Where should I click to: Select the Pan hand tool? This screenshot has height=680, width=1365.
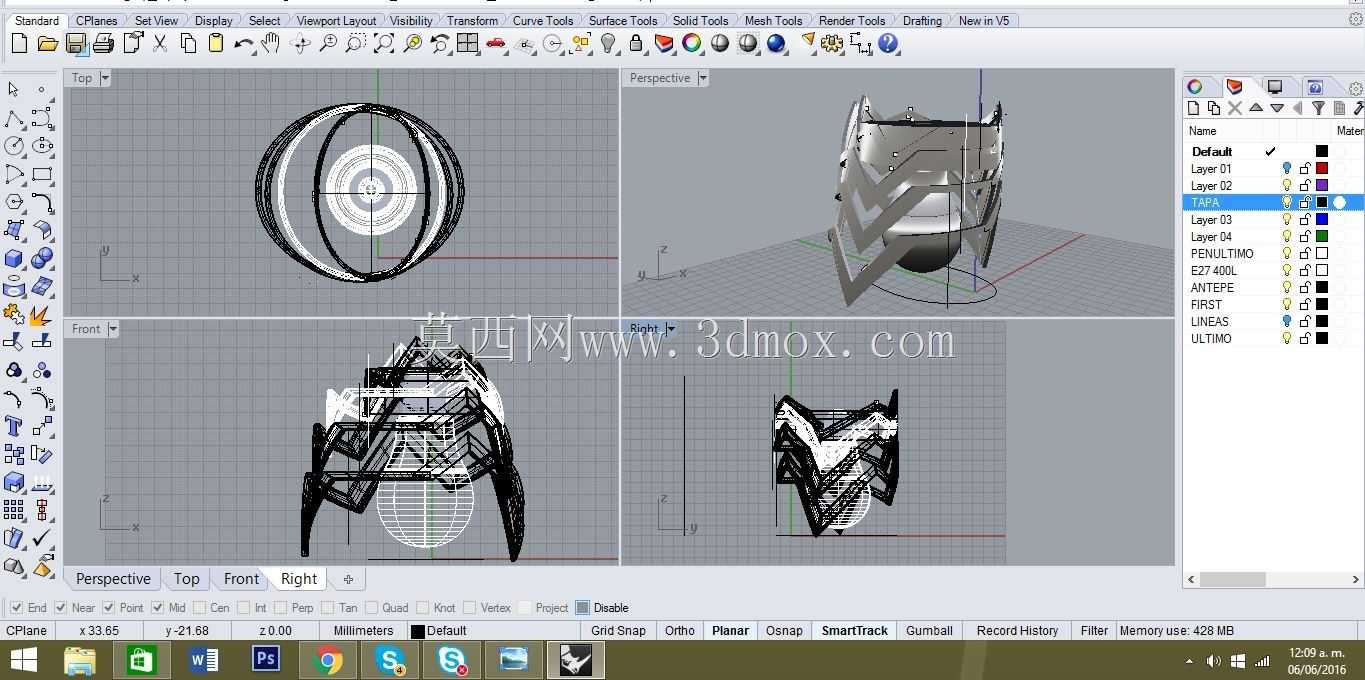pos(271,43)
